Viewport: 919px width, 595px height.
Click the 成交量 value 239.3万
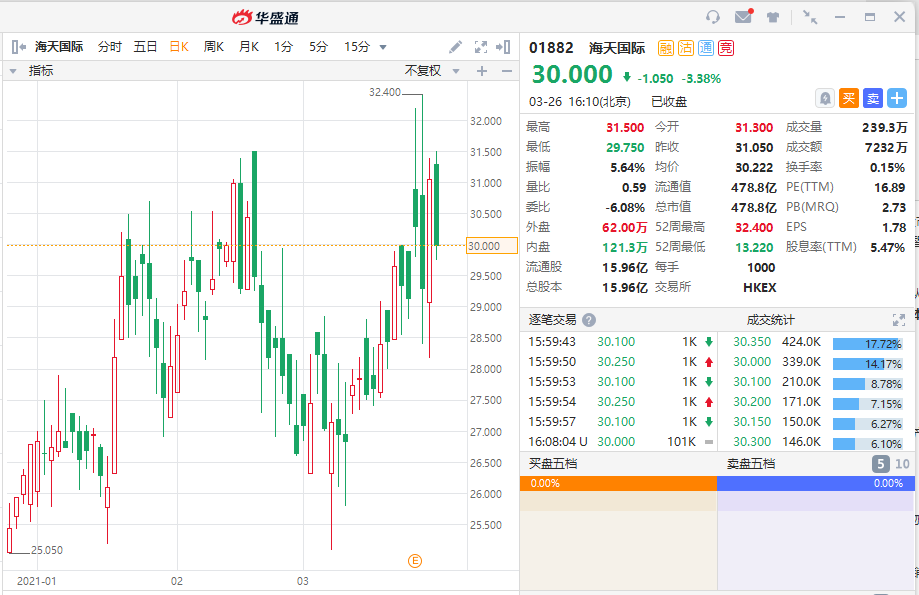[884, 127]
